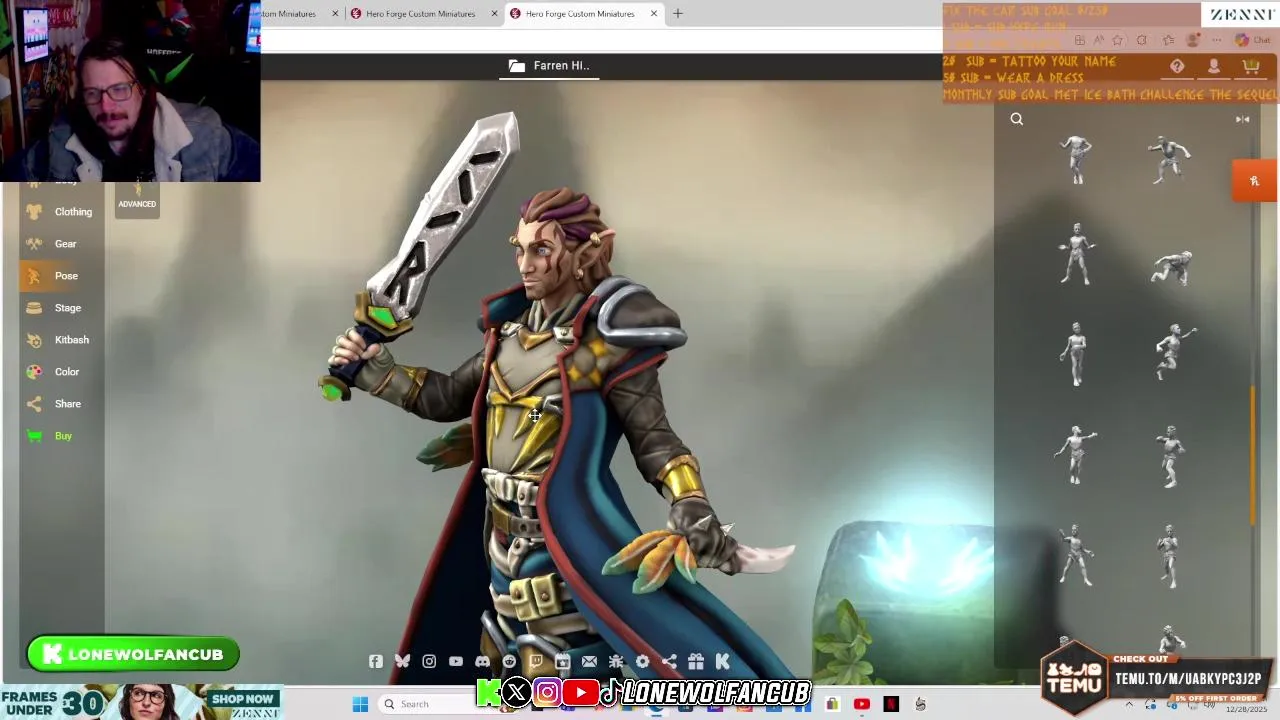Click the Facebook icon in footer bar
This screenshot has width=1280, height=720.
375,661
